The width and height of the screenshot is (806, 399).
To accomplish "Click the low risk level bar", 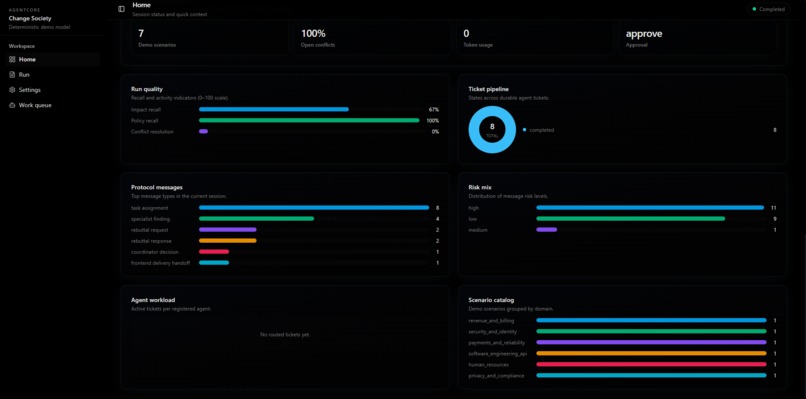I will coord(651,219).
